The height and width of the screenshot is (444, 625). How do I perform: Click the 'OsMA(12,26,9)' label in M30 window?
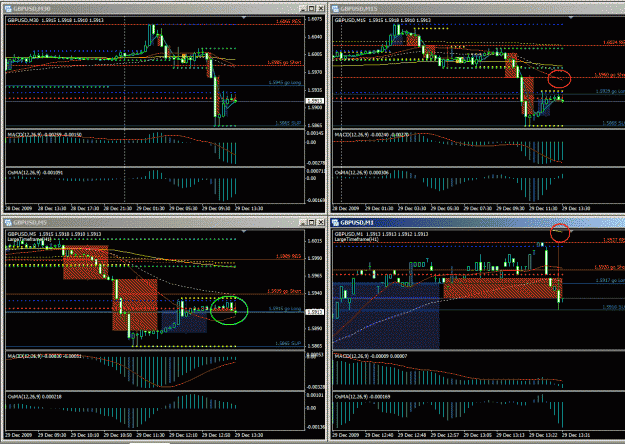coord(25,173)
